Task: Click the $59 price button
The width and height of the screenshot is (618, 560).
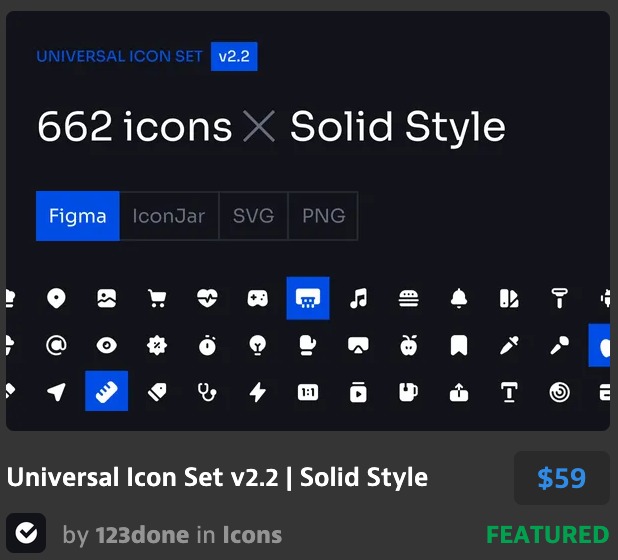Action: click(562, 478)
